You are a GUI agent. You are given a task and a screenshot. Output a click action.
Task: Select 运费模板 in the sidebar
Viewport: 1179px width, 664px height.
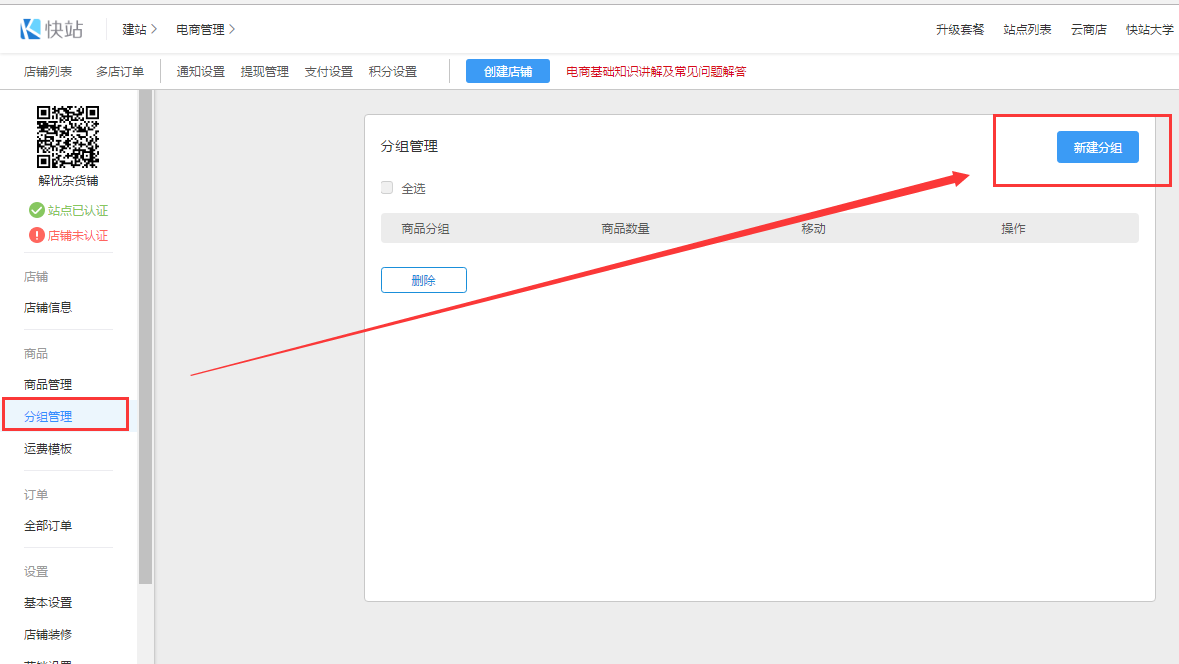(x=48, y=449)
